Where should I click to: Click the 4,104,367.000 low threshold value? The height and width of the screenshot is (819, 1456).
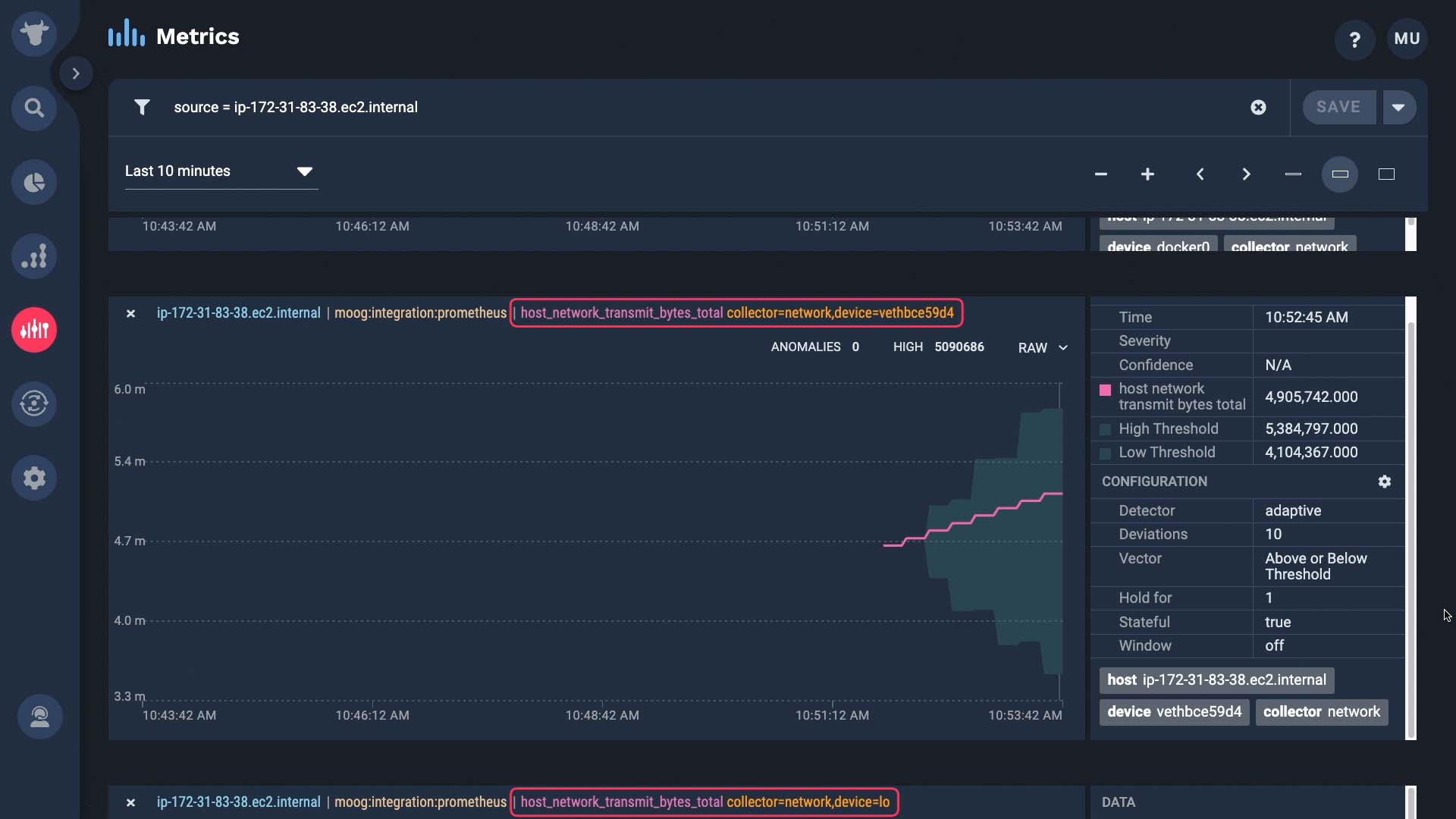[x=1311, y=452]
